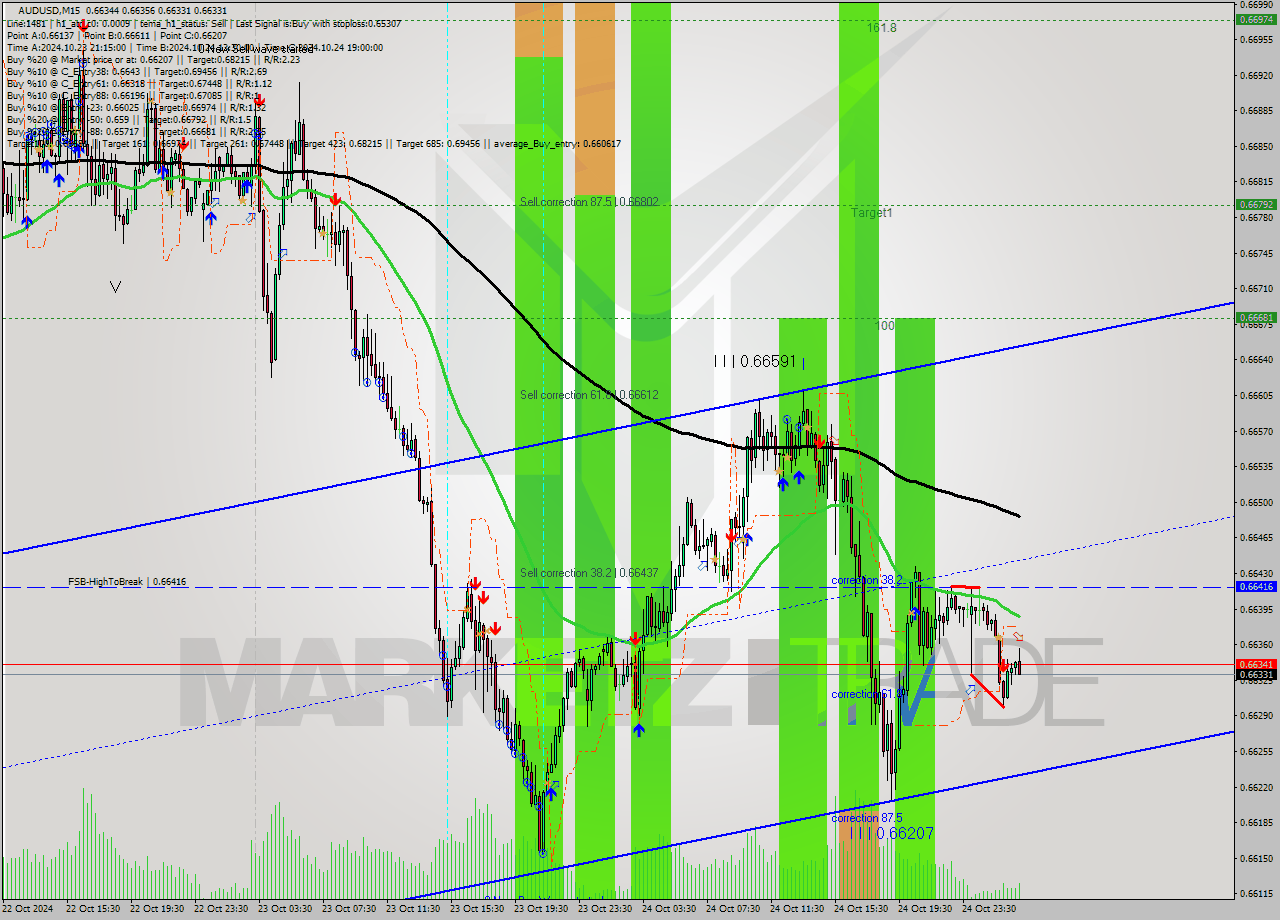Click the '100' Fibonacci level label
The width and height of the screenshot is (1280, 920).
(886, 326)
